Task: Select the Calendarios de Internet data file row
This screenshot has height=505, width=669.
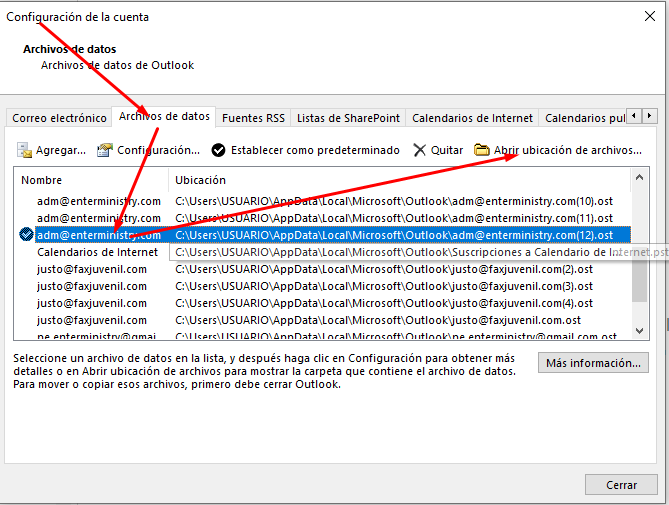Action: click(97, 252)
